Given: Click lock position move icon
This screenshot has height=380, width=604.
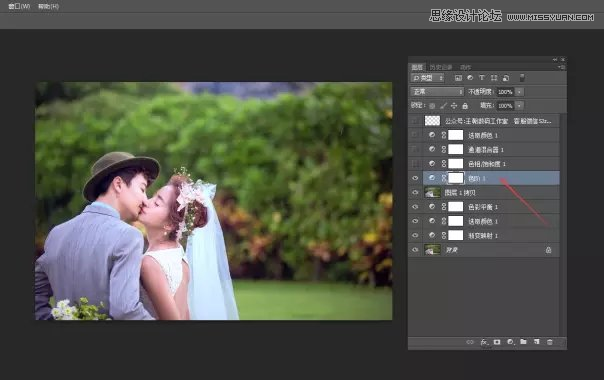Looking at the screenshot, I should click(454, 106).
